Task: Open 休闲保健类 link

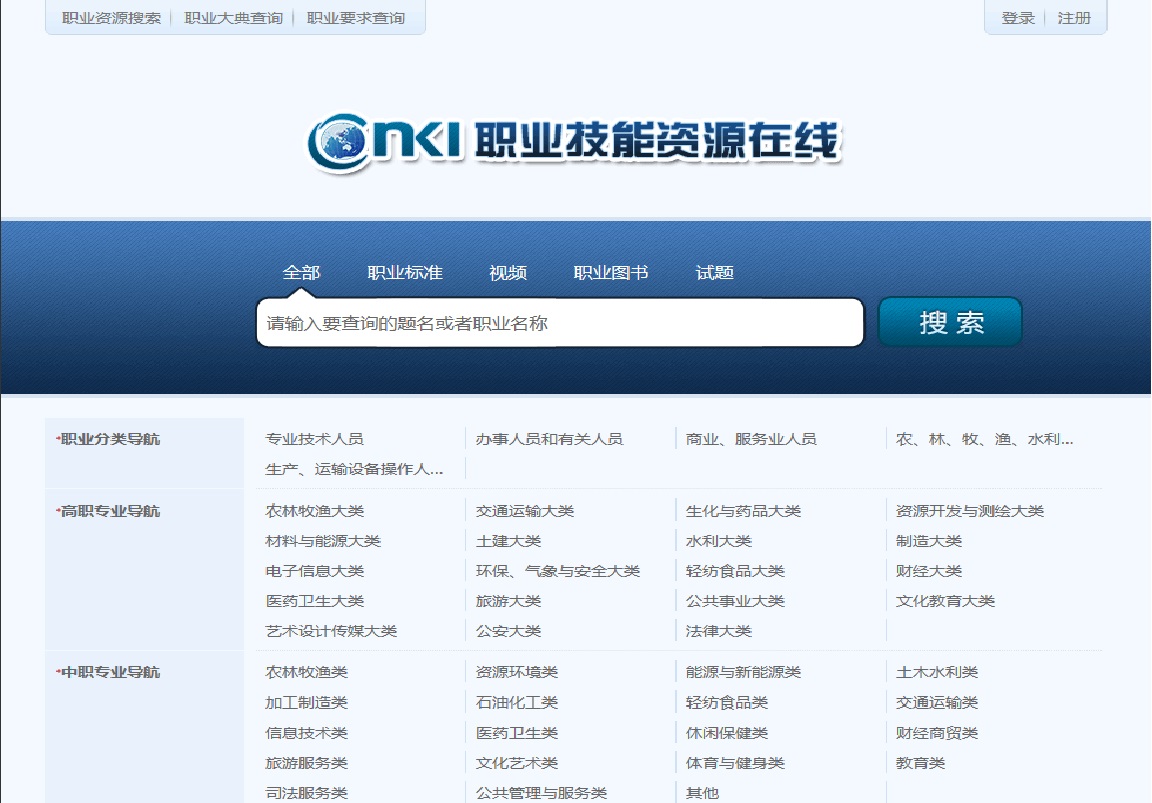Action: point(727,733)
